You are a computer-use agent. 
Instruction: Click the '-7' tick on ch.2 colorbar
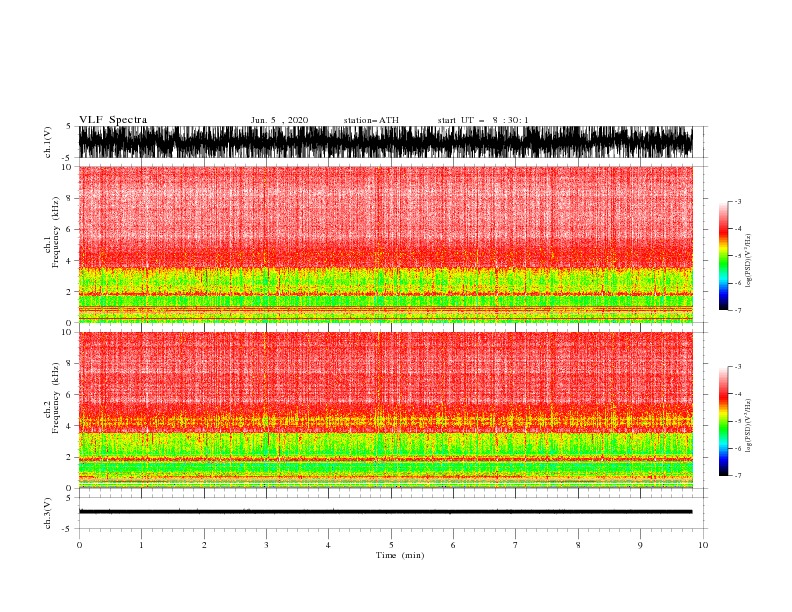point(738,476)
